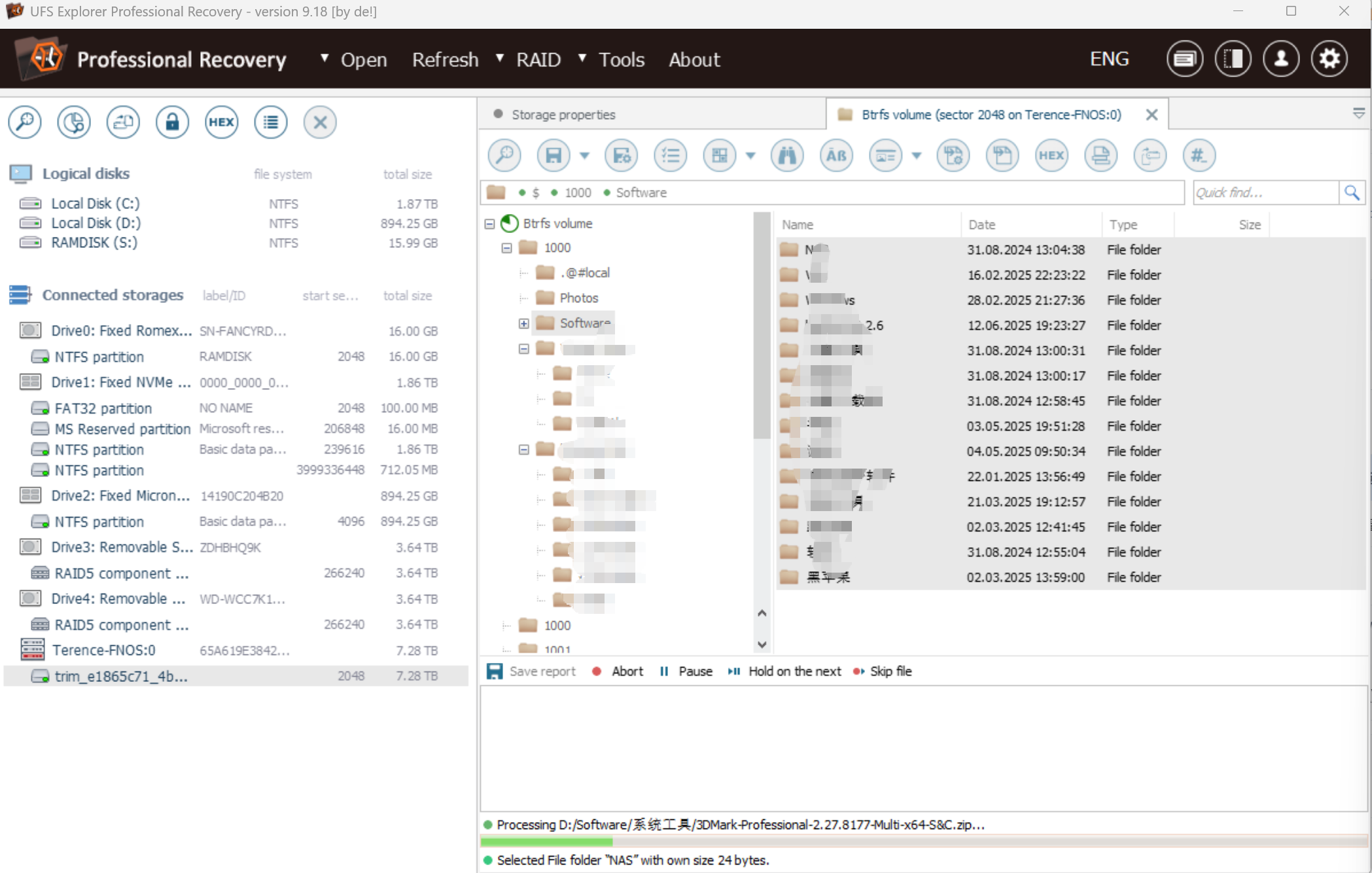Open settings gear in header
The width and height of the screenshot is (1372, 873).
point(1329,60)
